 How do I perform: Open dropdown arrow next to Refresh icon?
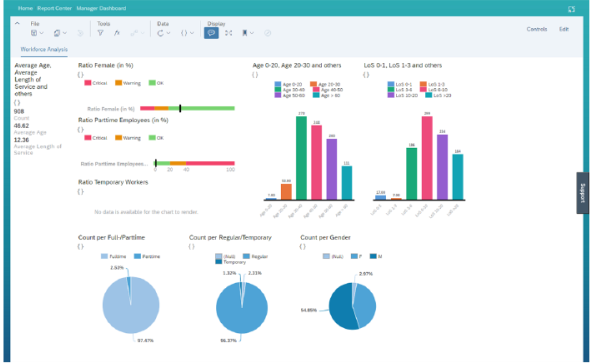tap(168, 33)
